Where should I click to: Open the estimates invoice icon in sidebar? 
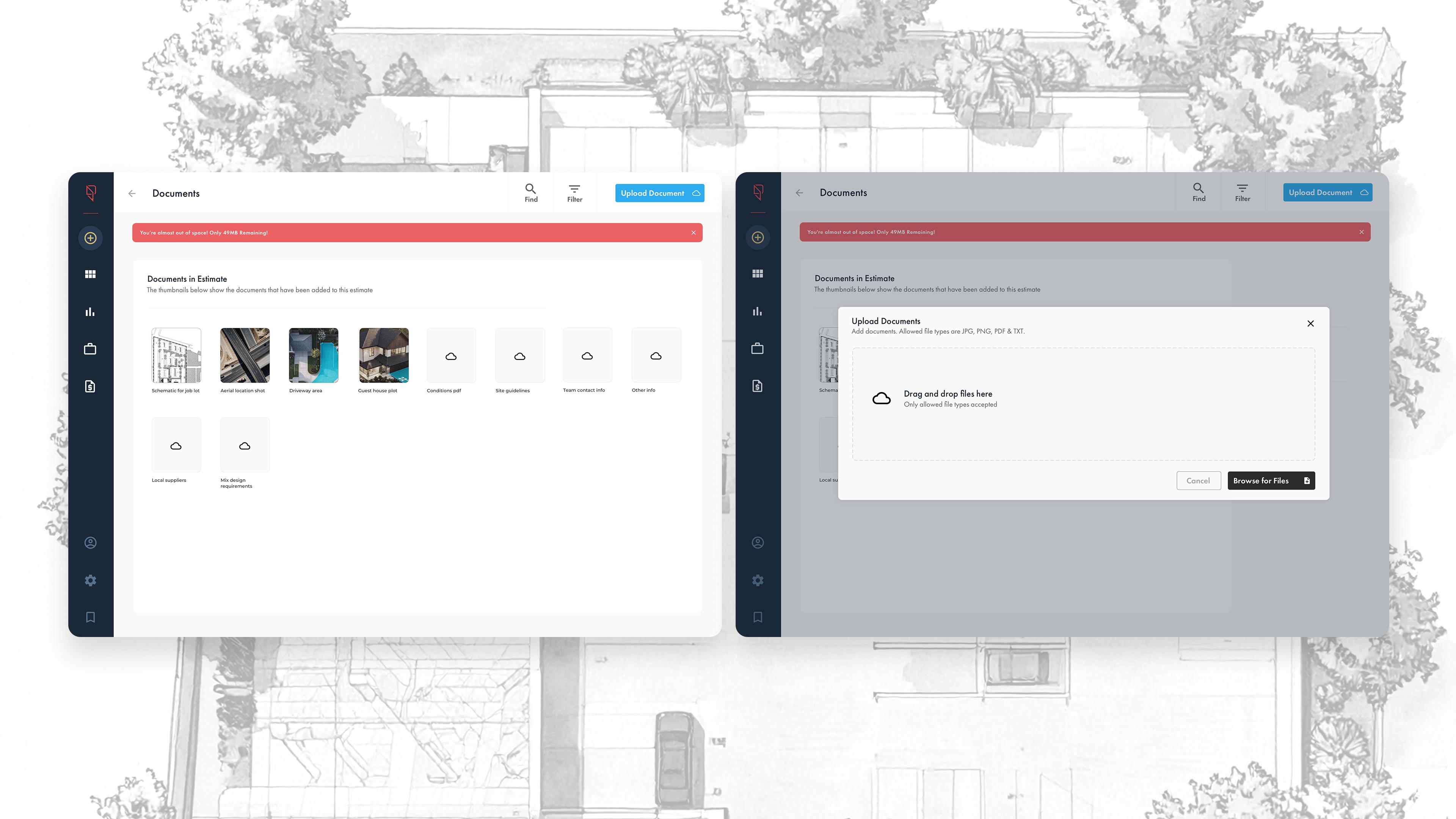(91, 386)
